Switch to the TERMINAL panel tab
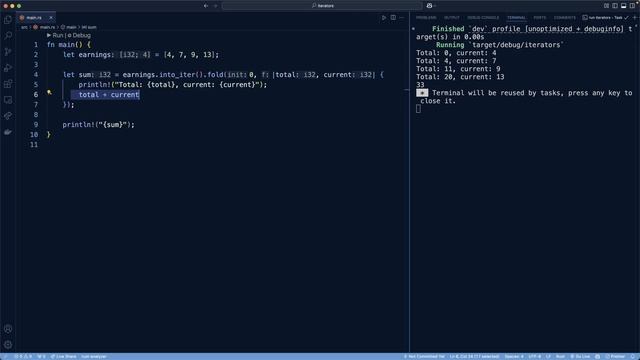This screenshot has width=640, height=360. [x=516, y=18]
